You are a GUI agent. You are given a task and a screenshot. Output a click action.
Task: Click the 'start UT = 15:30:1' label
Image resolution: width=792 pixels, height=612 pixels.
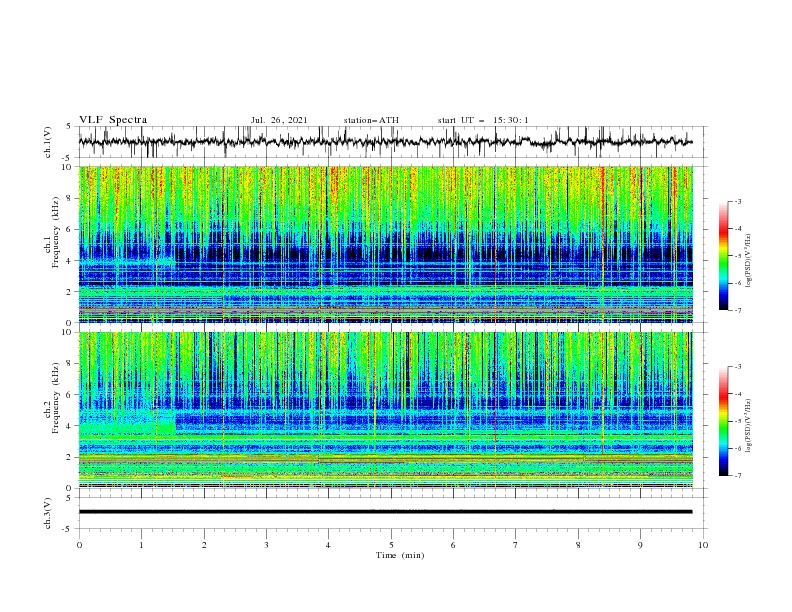(x=483, y=120)
